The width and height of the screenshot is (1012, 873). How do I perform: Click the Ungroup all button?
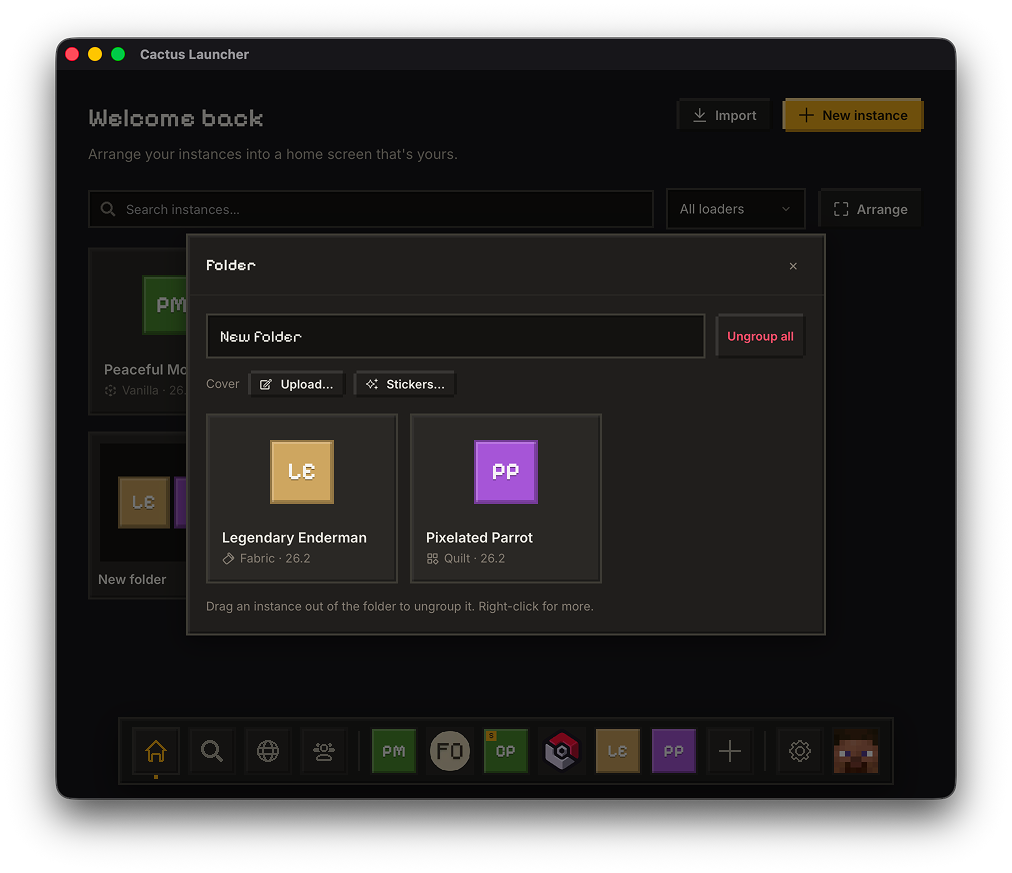[x=760, y=336]
